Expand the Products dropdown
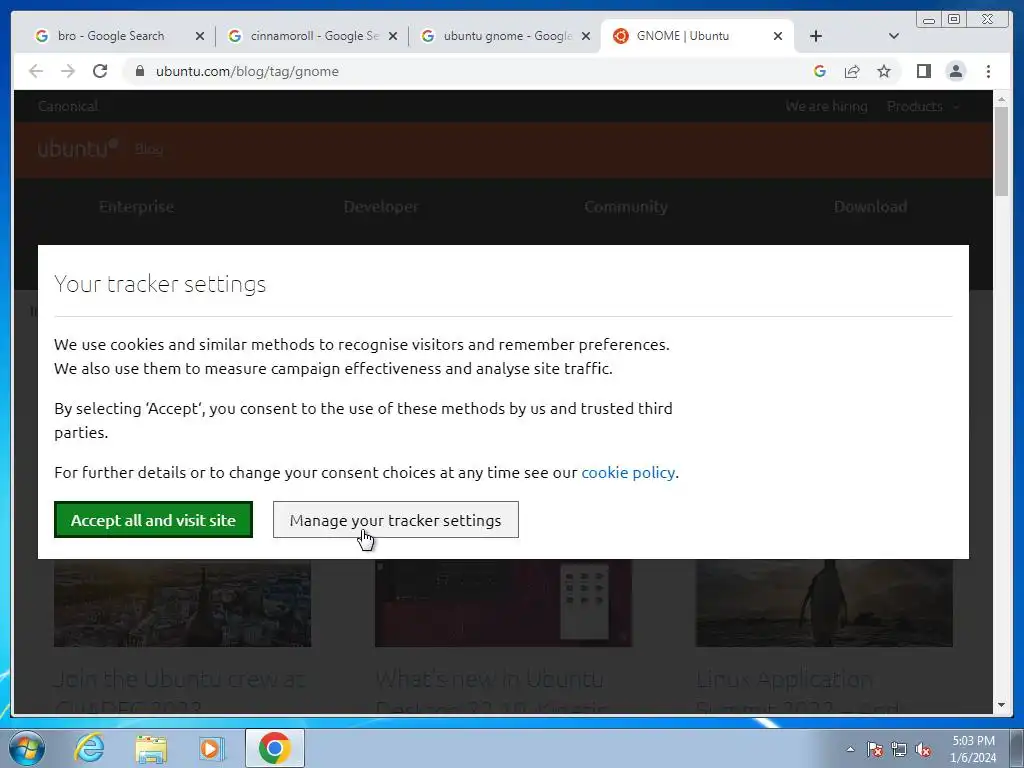This screenshot has width=1024, height=768. pos(921,106)
